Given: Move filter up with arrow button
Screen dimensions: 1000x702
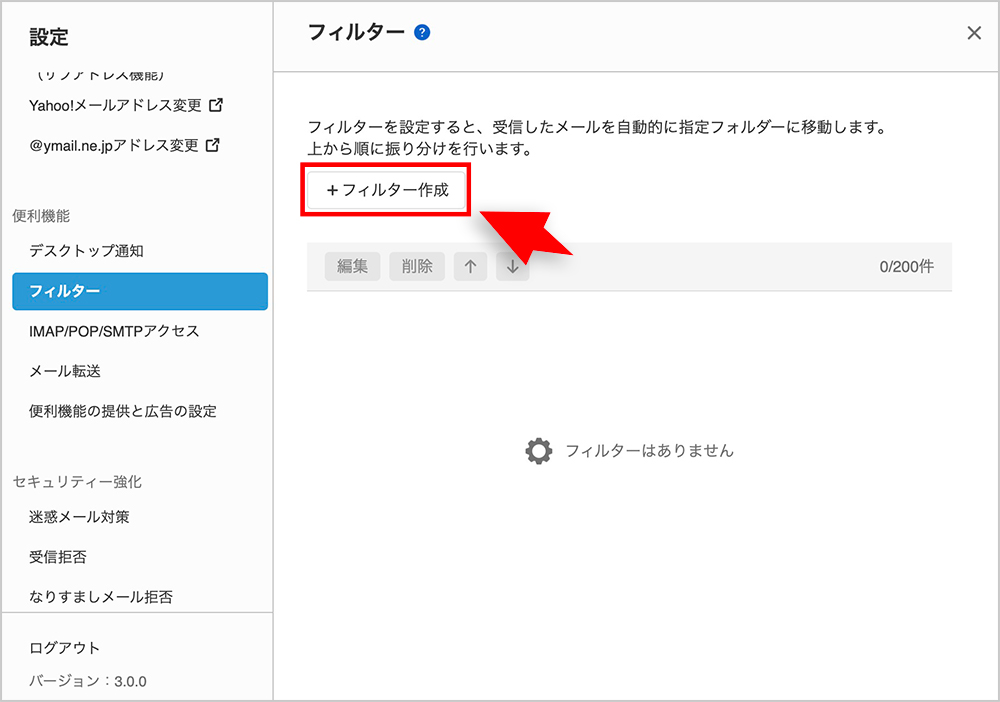Looking at the screenshot, I should (471, 267).
